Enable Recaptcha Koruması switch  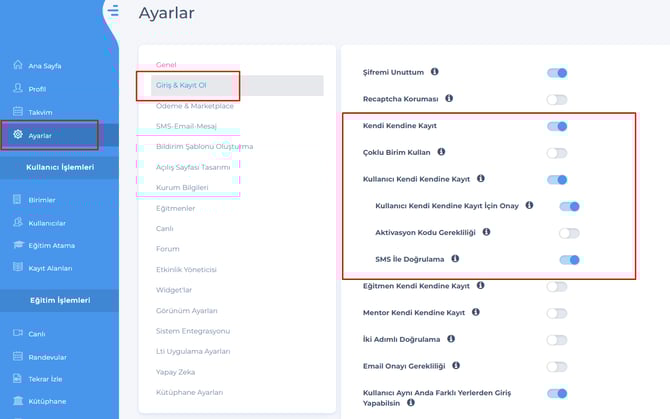[x=557, y=99]
